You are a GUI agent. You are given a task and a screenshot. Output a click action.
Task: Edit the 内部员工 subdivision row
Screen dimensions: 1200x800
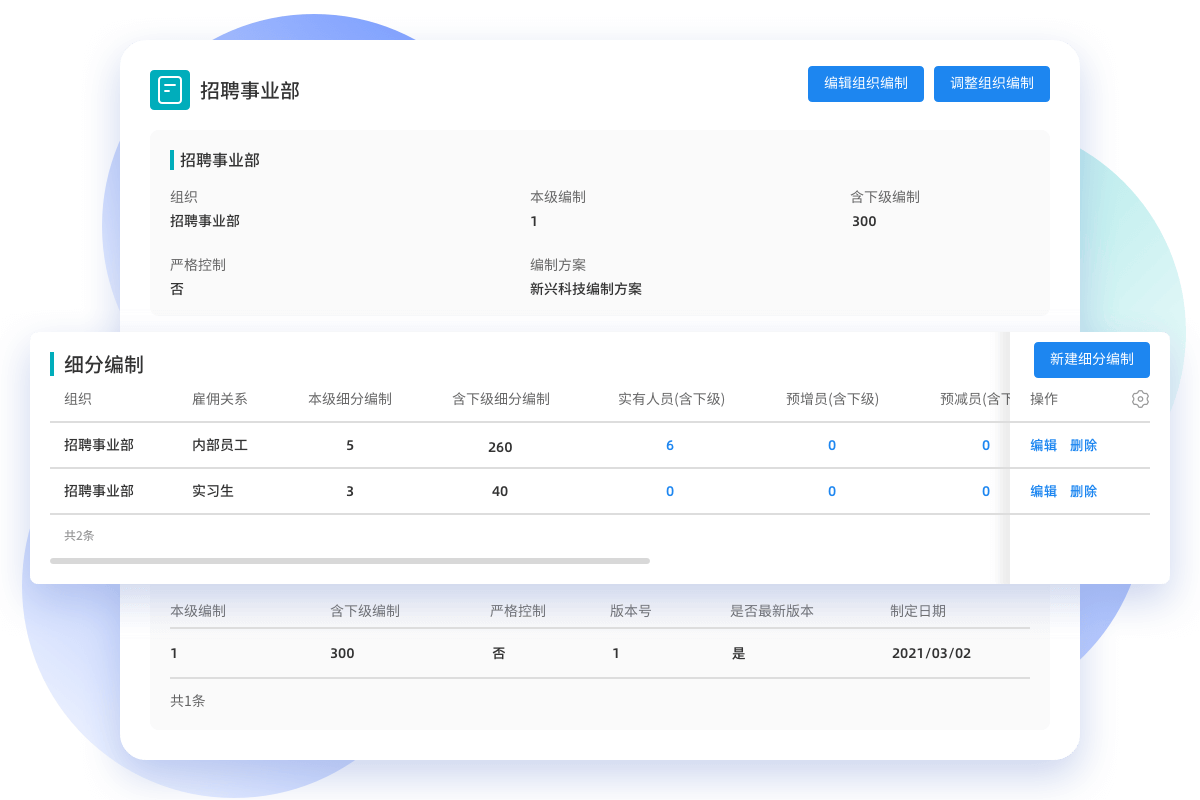pyautogui.click(x=1043, y=445)
